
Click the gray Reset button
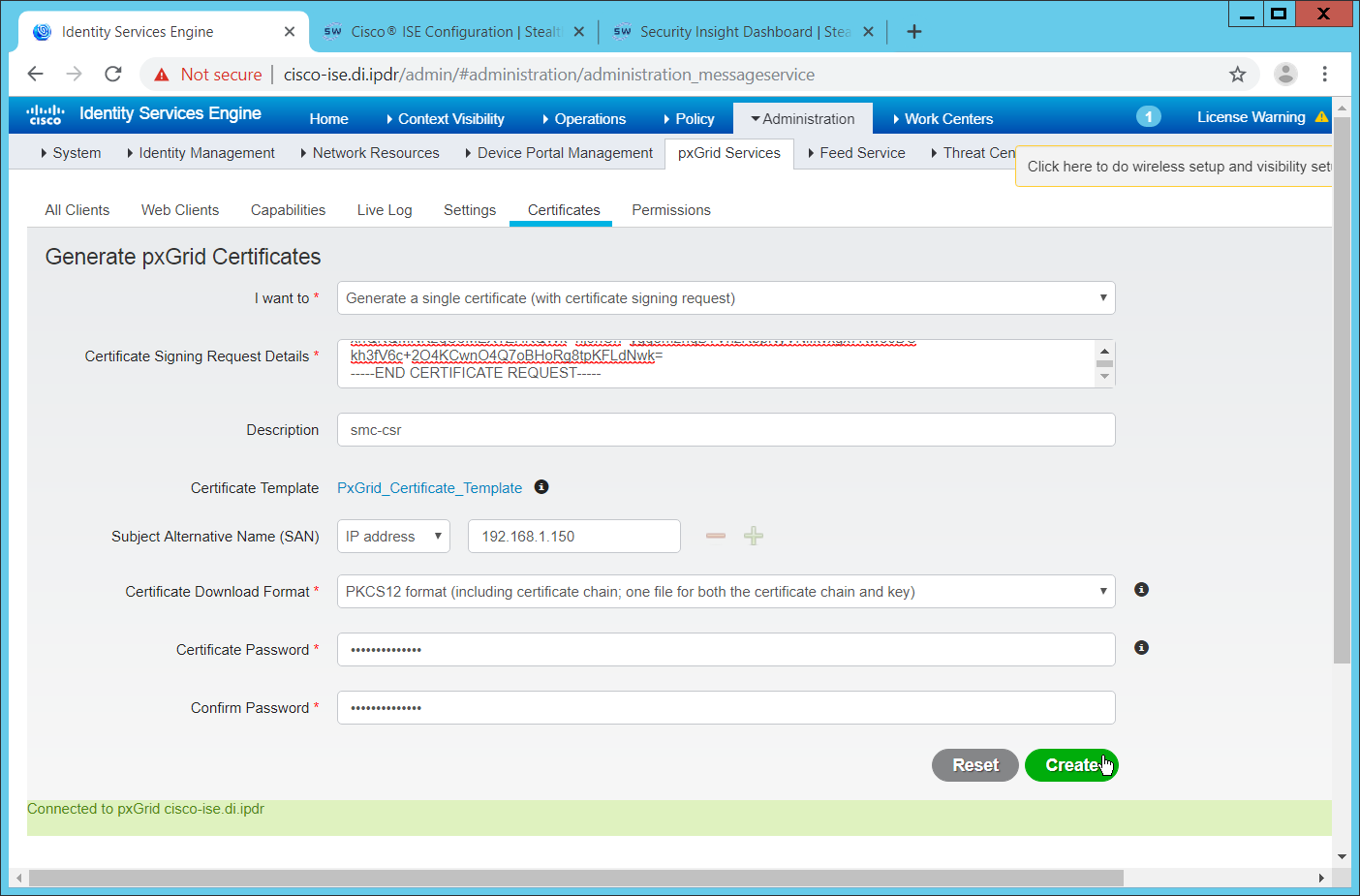[x=974, y=765]
